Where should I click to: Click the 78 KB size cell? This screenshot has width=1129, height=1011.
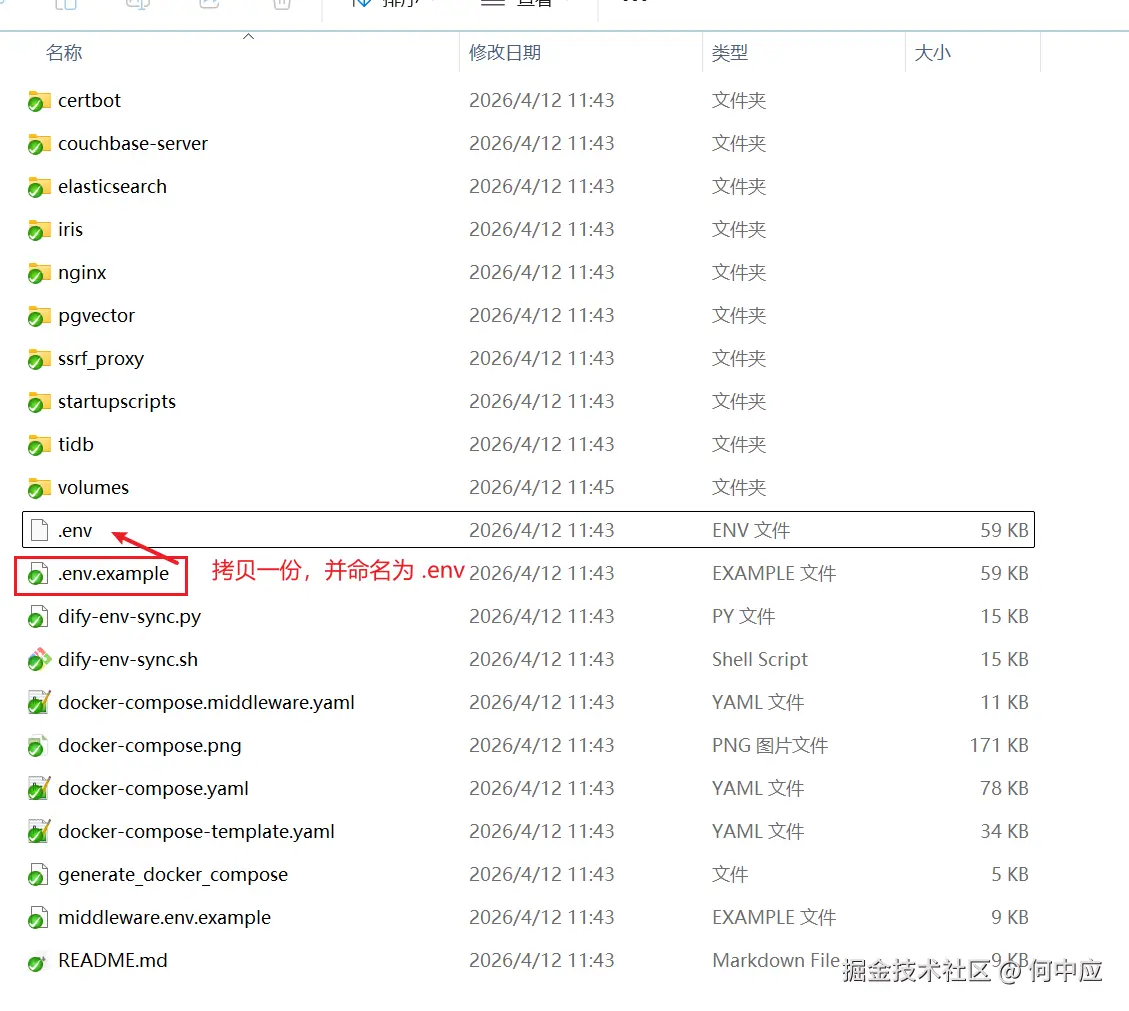coord(1004,788)
